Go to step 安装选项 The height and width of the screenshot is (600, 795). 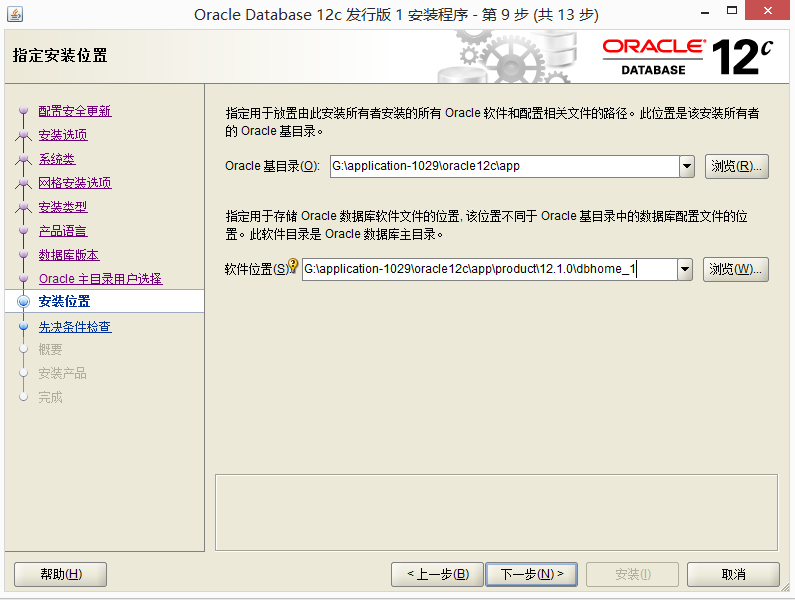pyautogui.click(x=63, y=135)
